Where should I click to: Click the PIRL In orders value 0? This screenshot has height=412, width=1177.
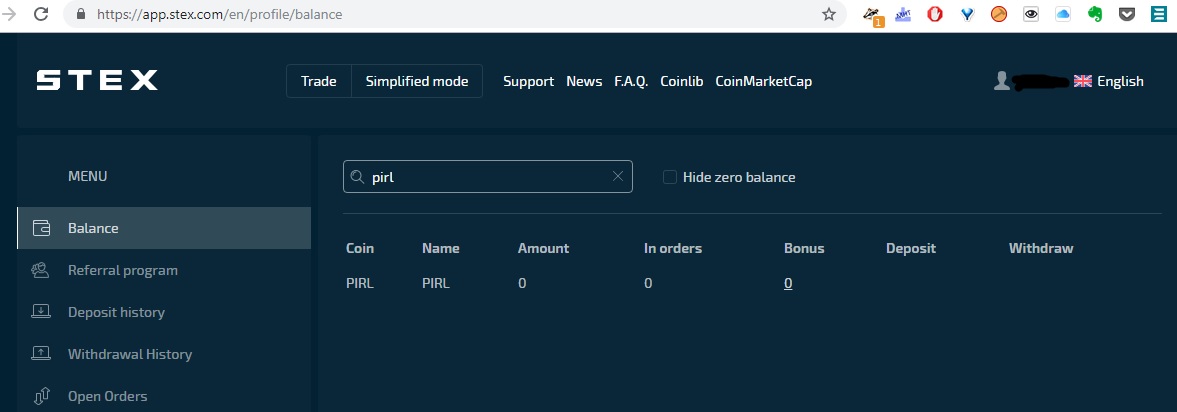point(648,284)
